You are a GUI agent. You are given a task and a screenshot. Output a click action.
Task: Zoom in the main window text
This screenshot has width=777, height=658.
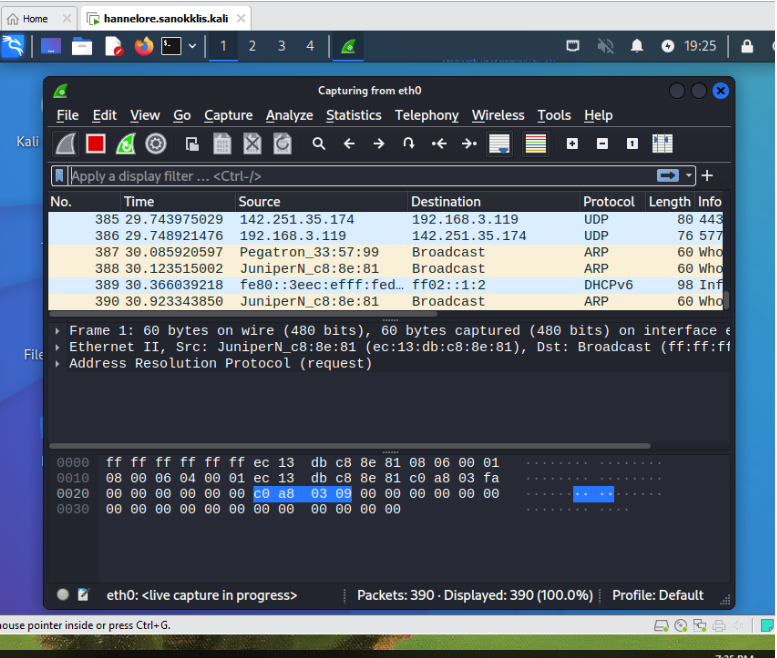[x=572, y=144]
